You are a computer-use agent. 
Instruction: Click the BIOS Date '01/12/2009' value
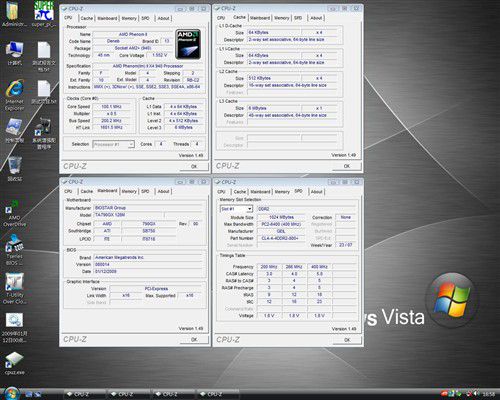148,272
